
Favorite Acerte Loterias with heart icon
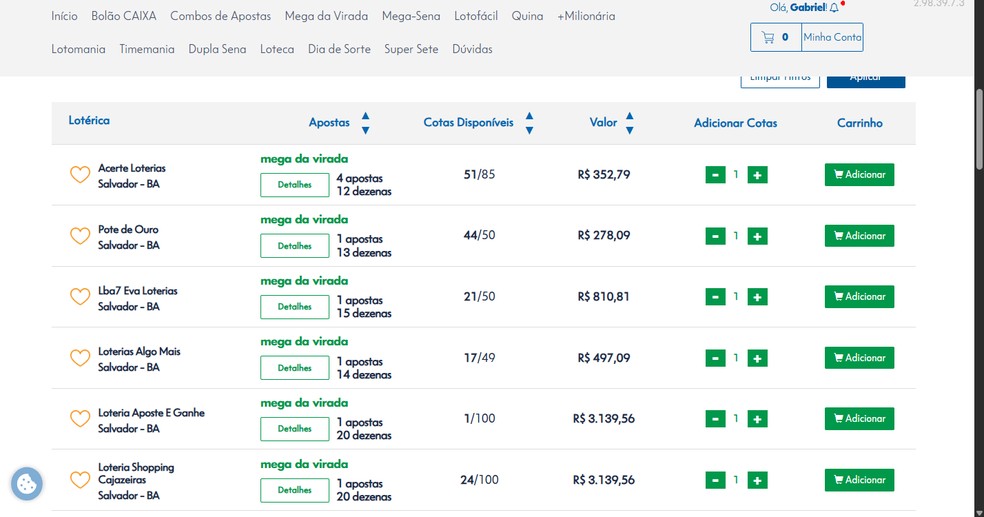coord(80,175)
